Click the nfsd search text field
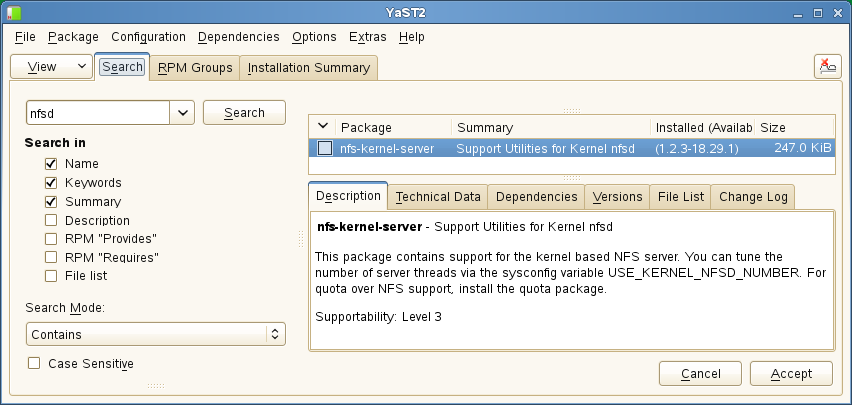Screen dimensions: 852x405 tap(98, 113)
